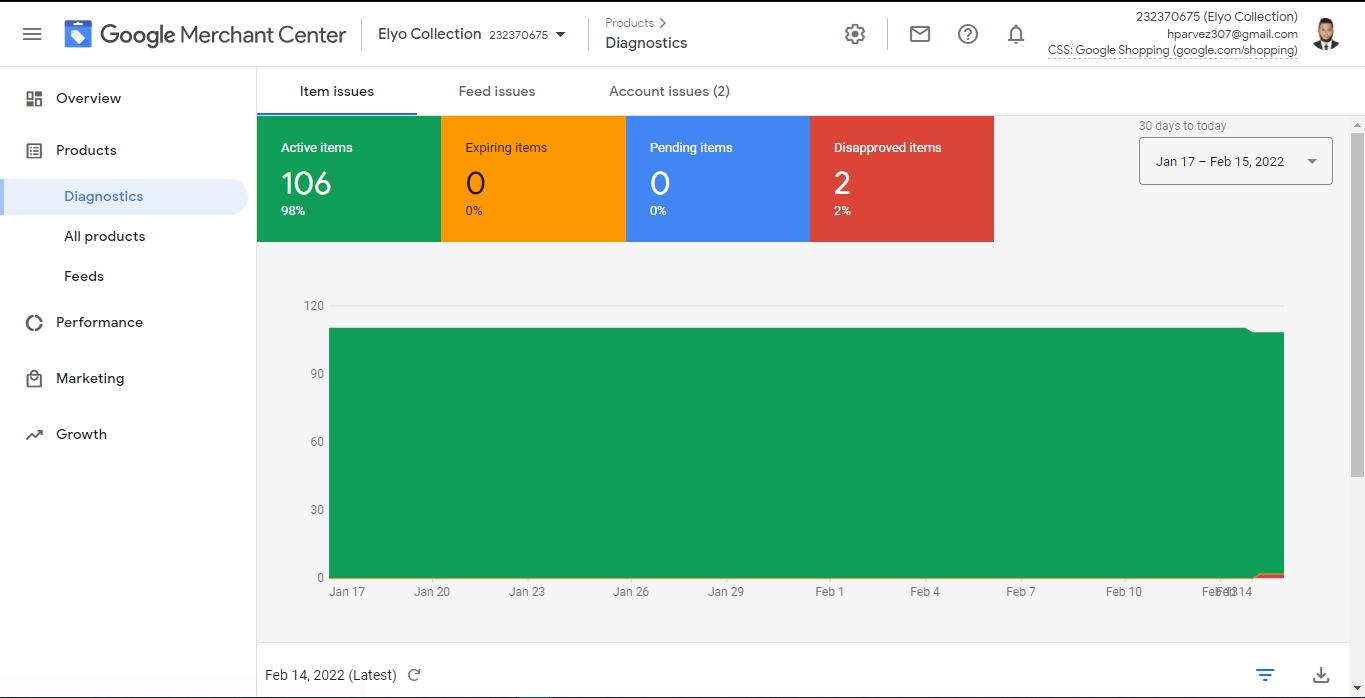
Task: Click the download report icon
Action: (1320, 675)
